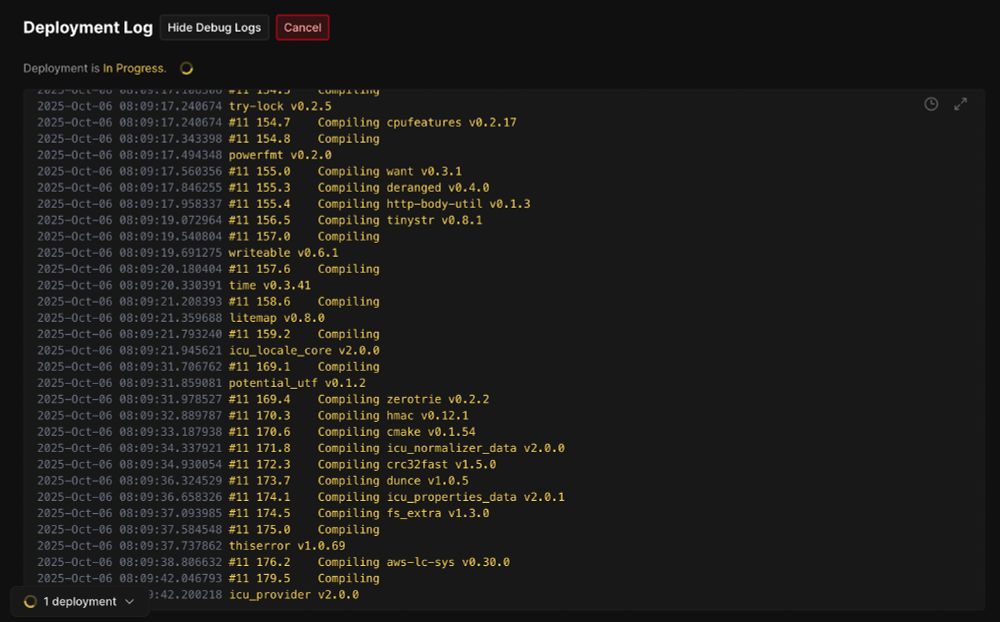Viewport: 1000px width, 622px height.
Task: Select the Compiling icu_normalizer_data v2.0.0 line
Action: point(301,448)
